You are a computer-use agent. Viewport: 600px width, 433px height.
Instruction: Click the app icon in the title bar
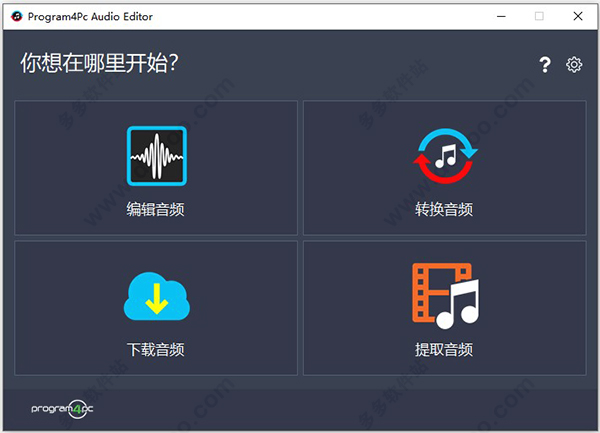(x=16, y=16)
